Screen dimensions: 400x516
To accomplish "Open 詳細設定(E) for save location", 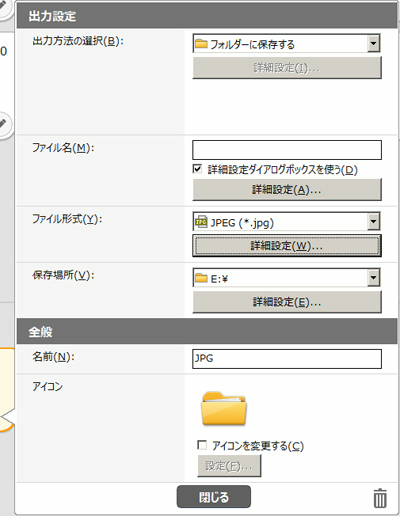I will 287,302.
